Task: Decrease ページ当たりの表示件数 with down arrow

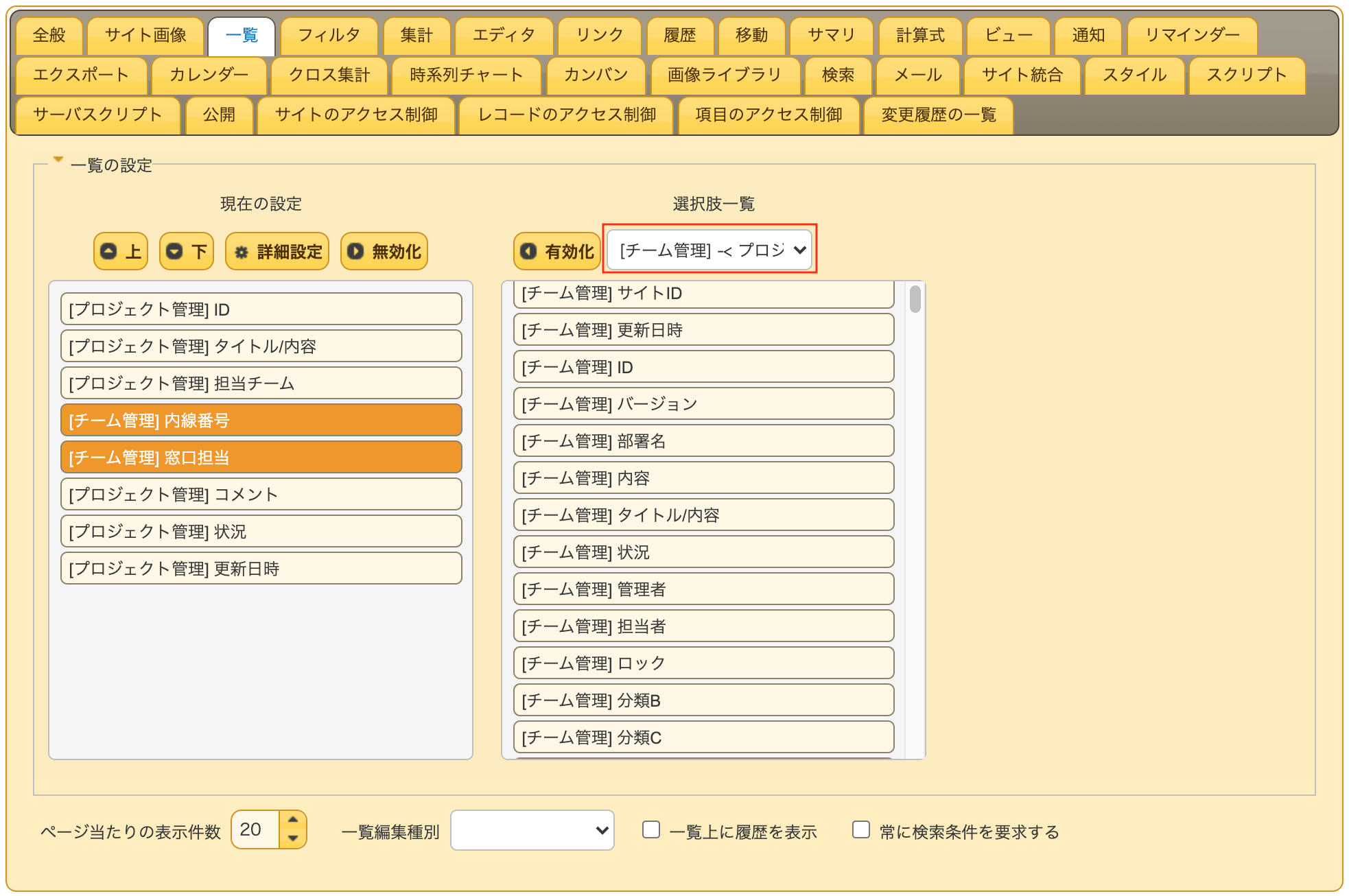Action: pyautogui.click(x=293, y=838)
